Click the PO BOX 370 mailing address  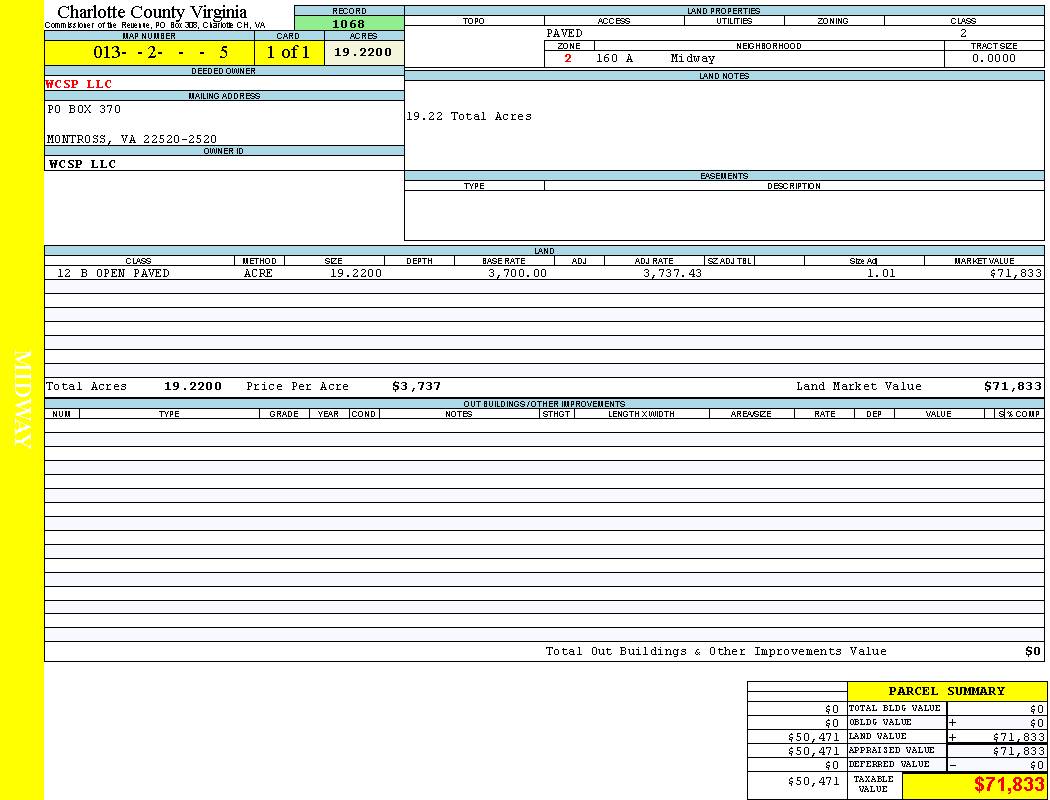coord(84,109)
